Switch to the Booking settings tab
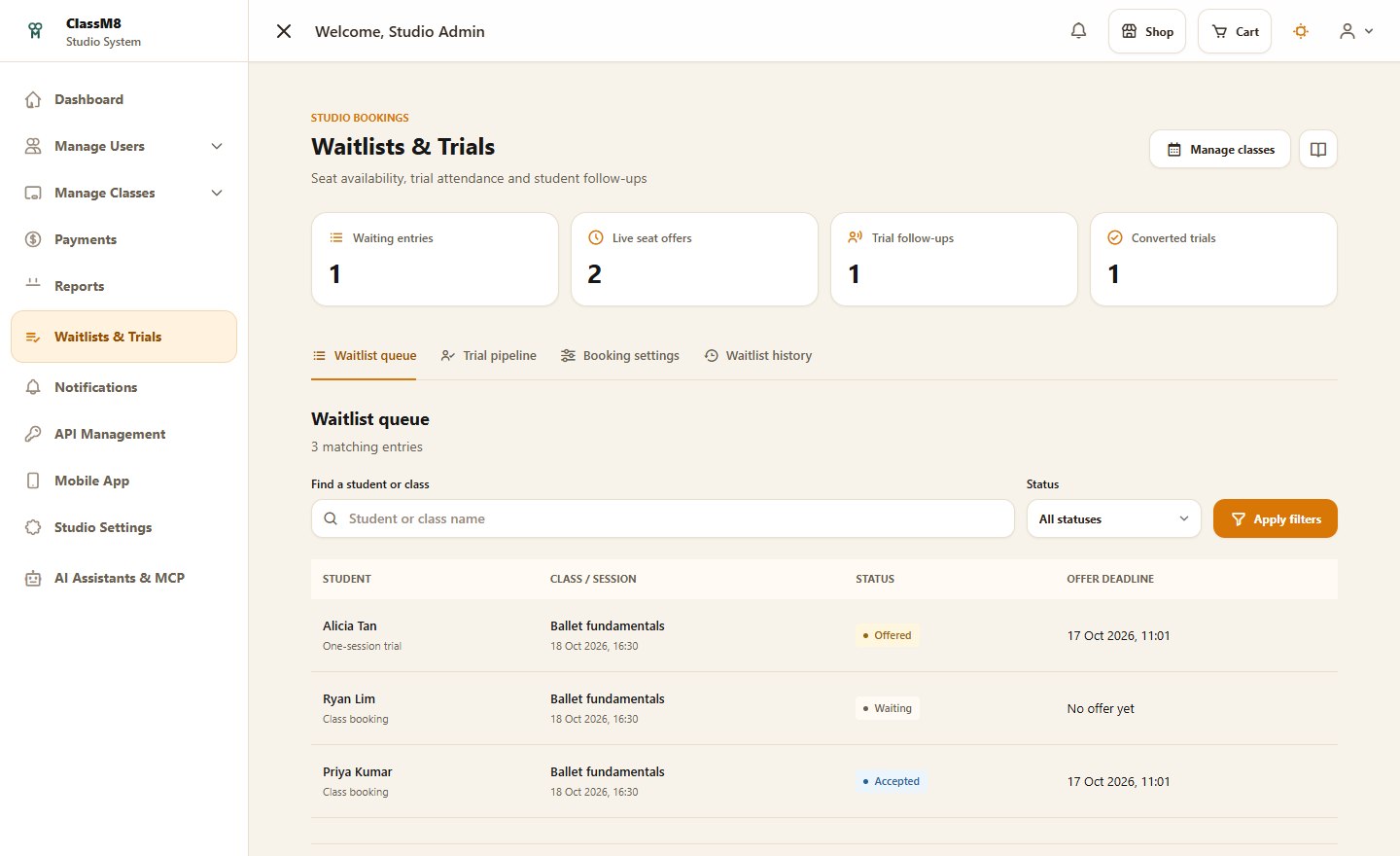The width and height of the screenshot is (1400, 856). 619,356
